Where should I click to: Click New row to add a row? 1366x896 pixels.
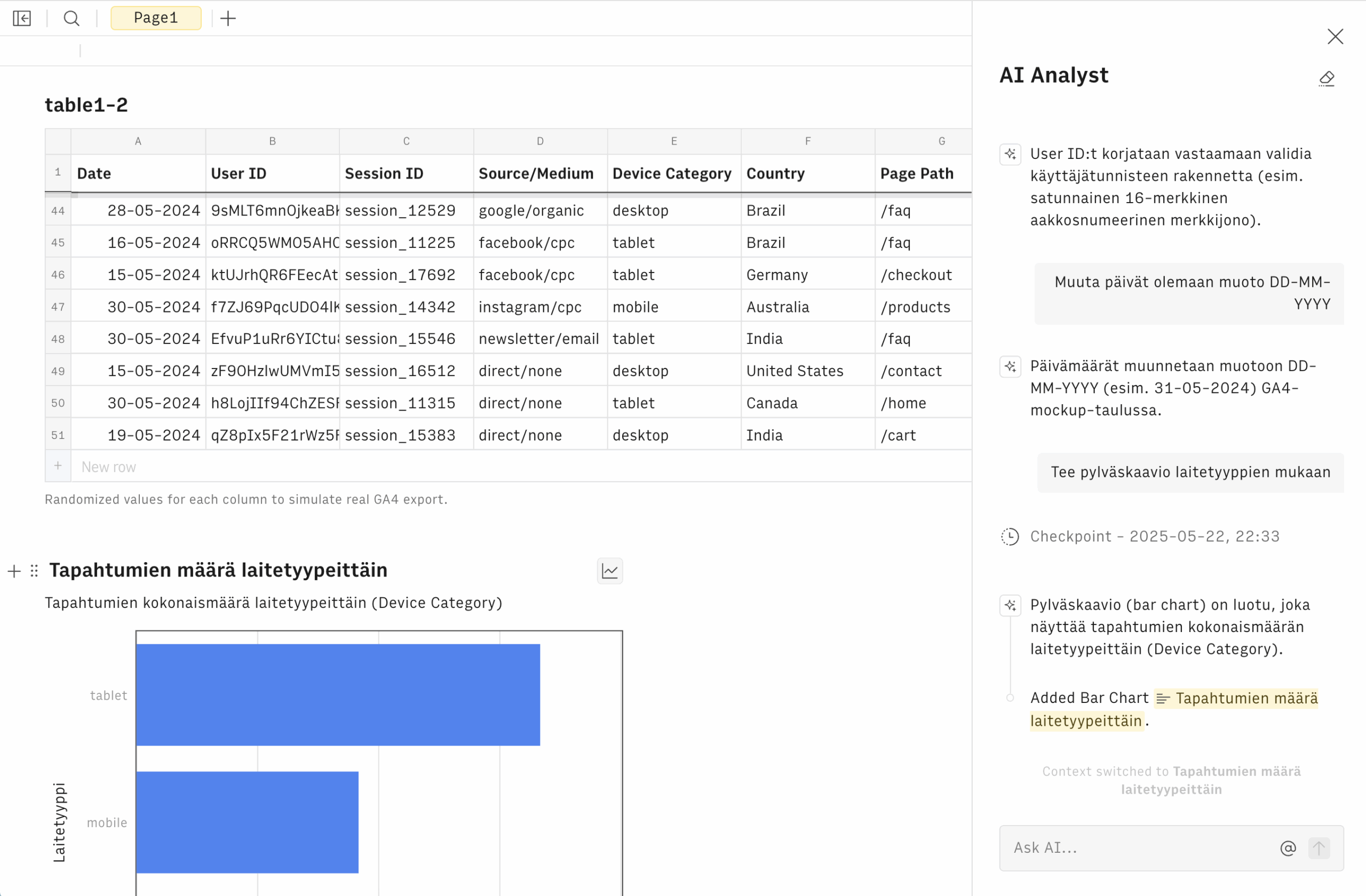(x=109, y=467)
